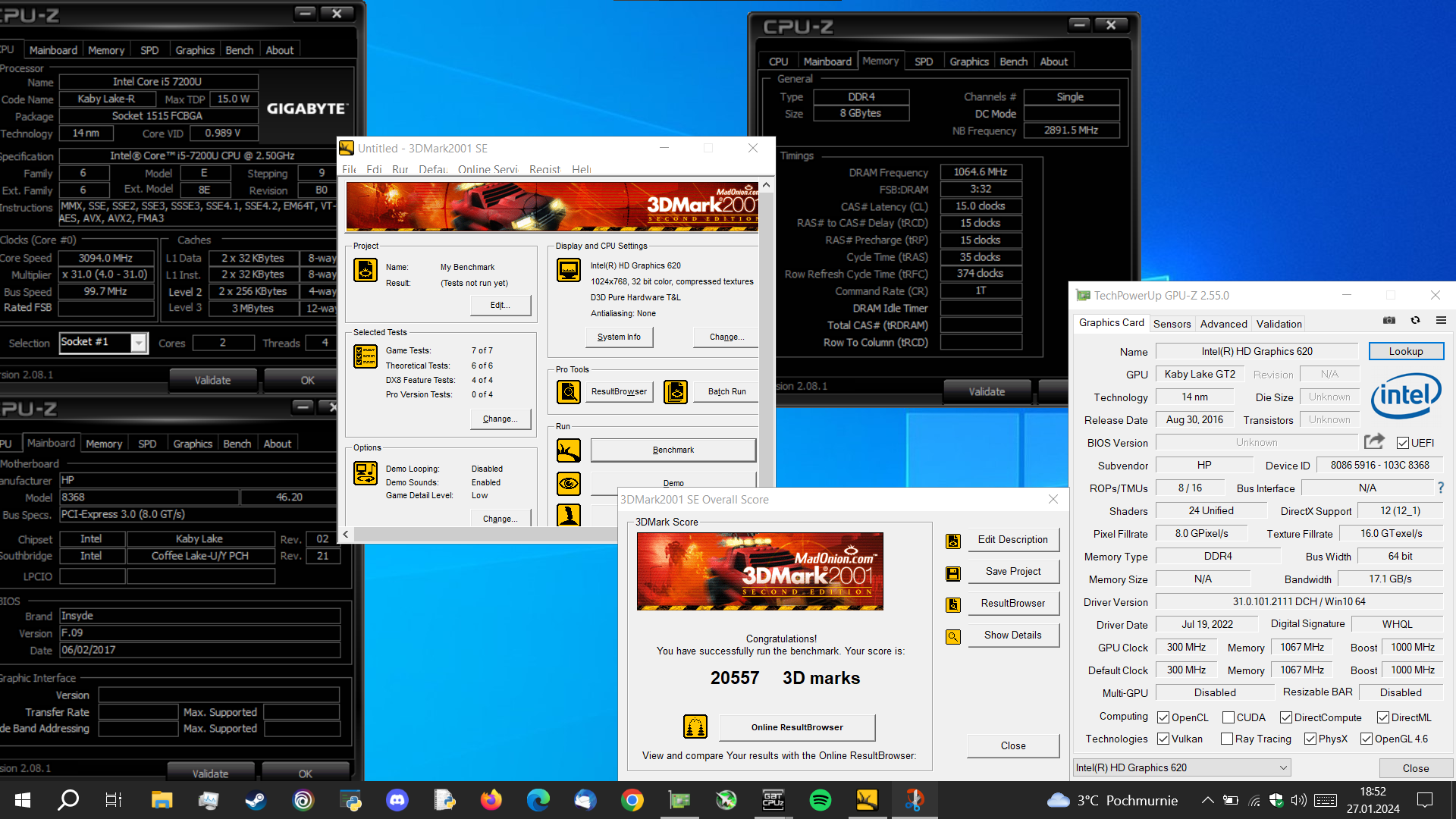Viewport: 1456px width, 819px height.
Task: Click the BIOS export share icon
Action: pyautogui.click(x=1374, y=441)
